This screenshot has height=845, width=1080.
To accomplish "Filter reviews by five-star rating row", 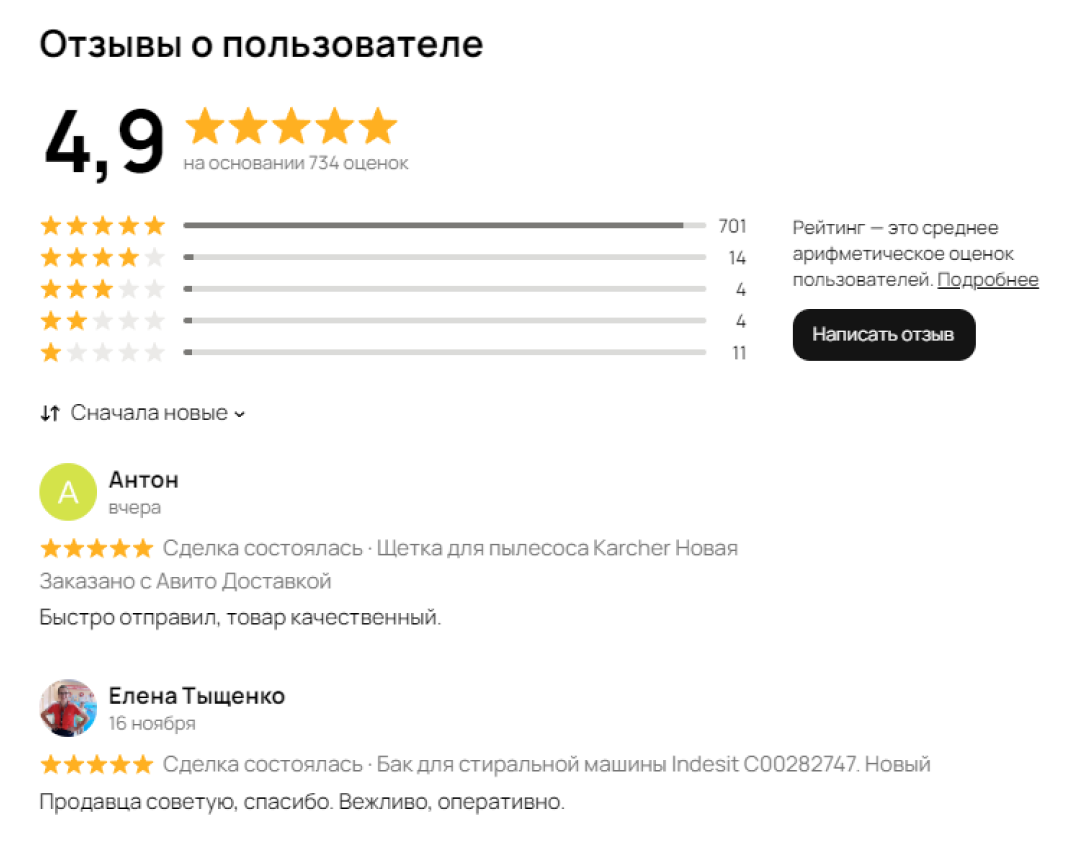I will coord(102,226).
